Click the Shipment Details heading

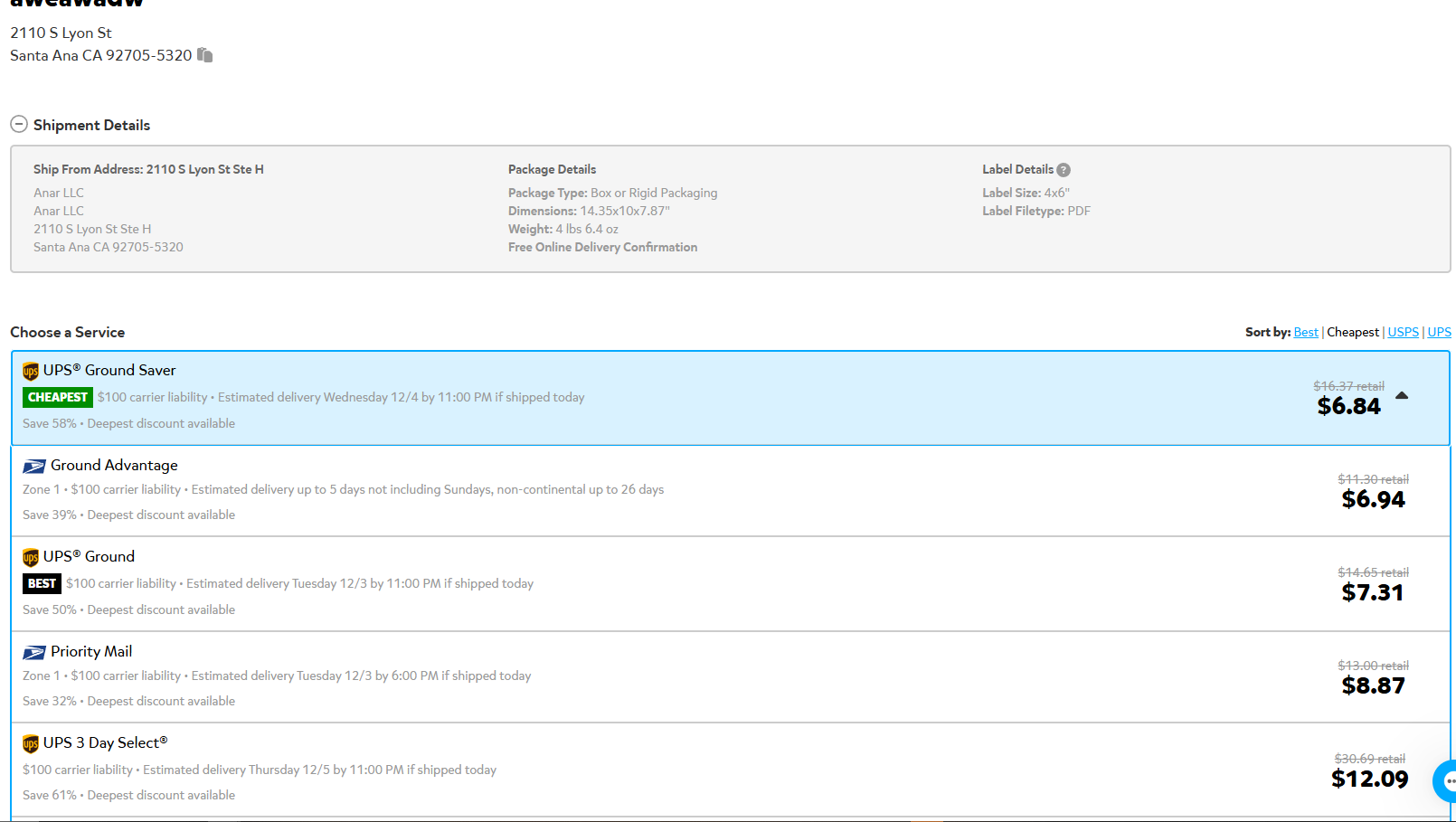(91, 125)
